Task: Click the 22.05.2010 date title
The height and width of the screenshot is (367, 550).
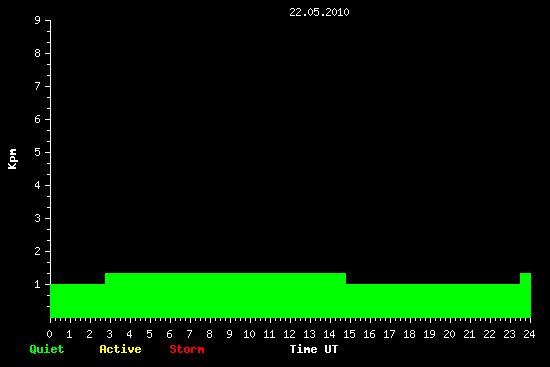Action: (319, 12)
